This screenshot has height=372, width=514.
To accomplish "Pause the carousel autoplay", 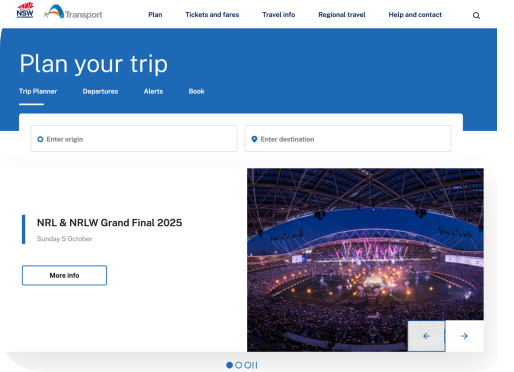I will (x=255, y=365).
